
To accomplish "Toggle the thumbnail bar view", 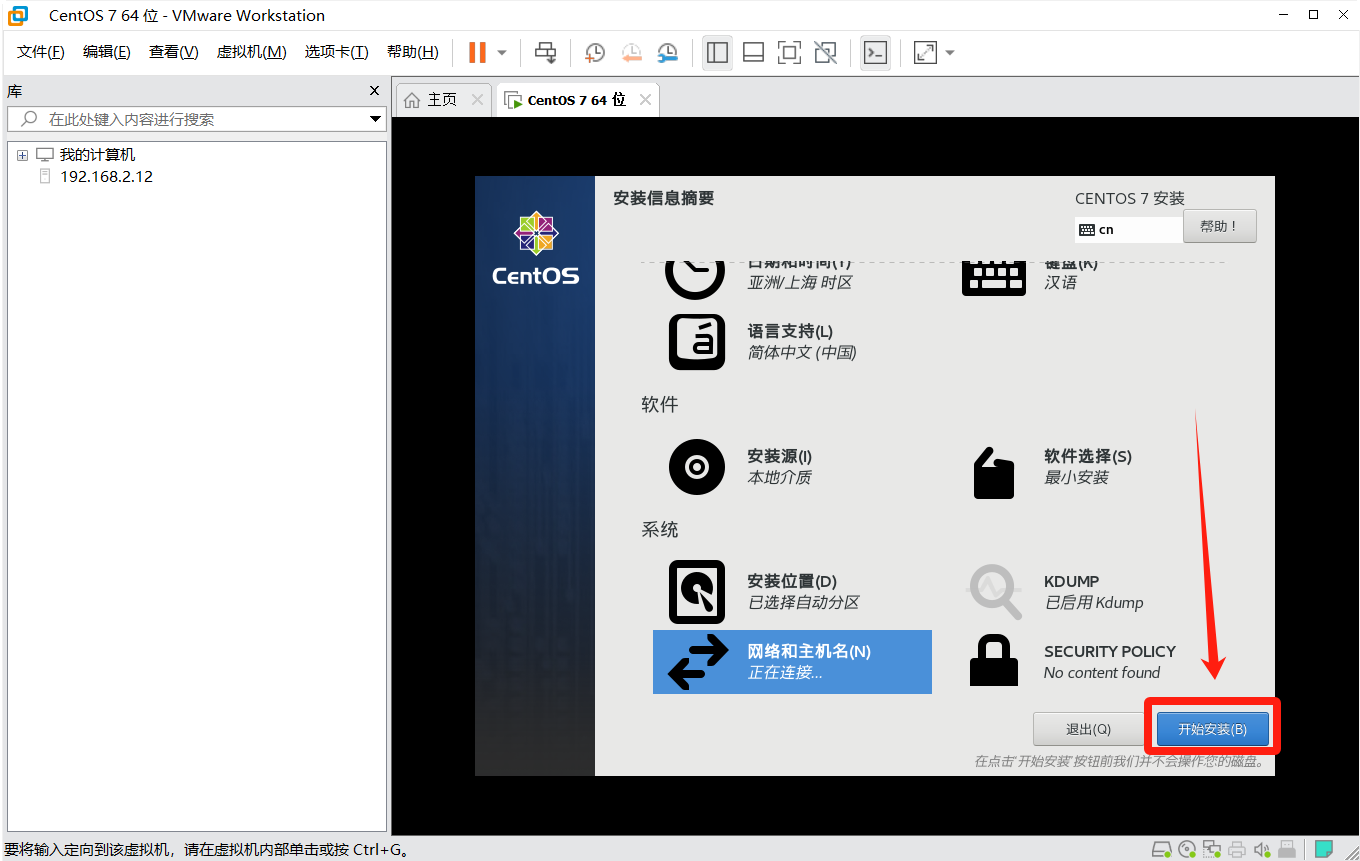I will coord(753,52).
